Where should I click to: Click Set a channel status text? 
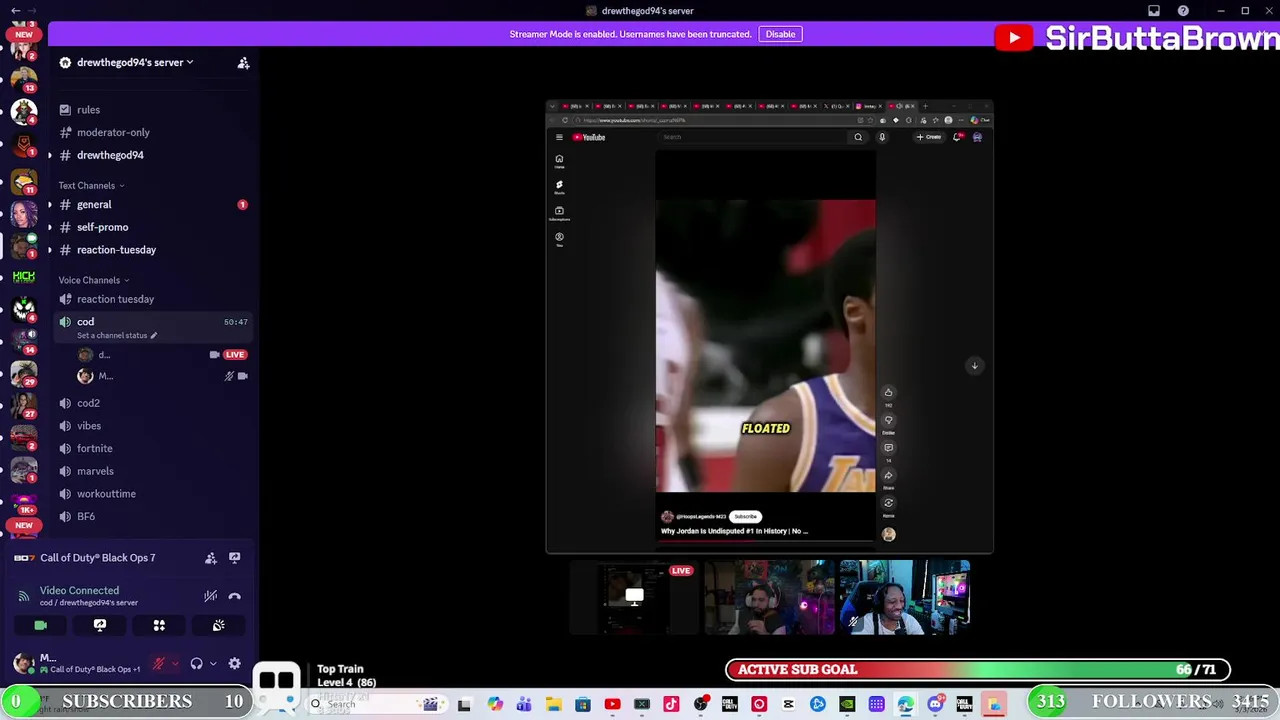point(112,335)
